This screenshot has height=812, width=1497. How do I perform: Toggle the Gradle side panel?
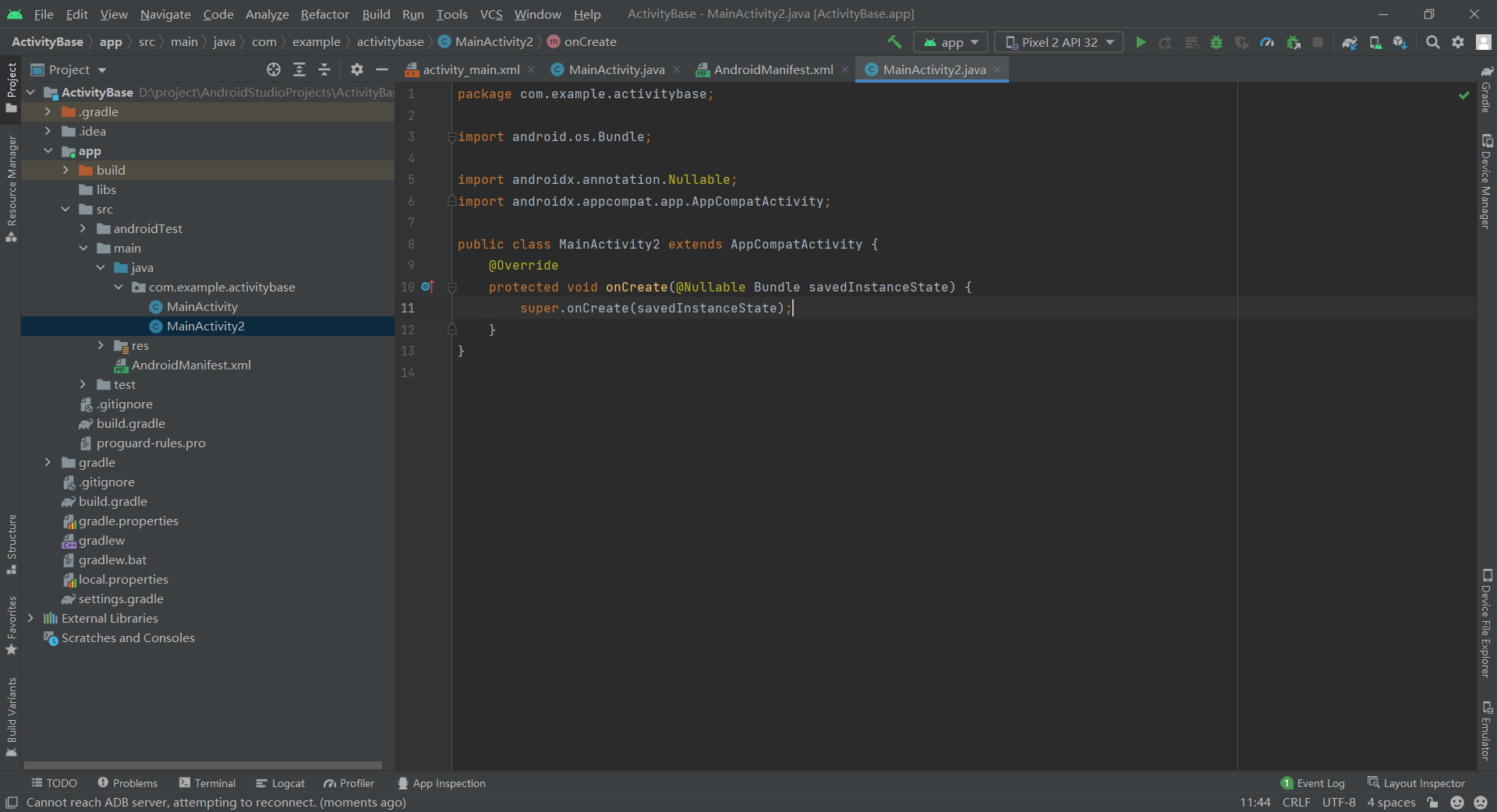click(x=1487, y=89)
